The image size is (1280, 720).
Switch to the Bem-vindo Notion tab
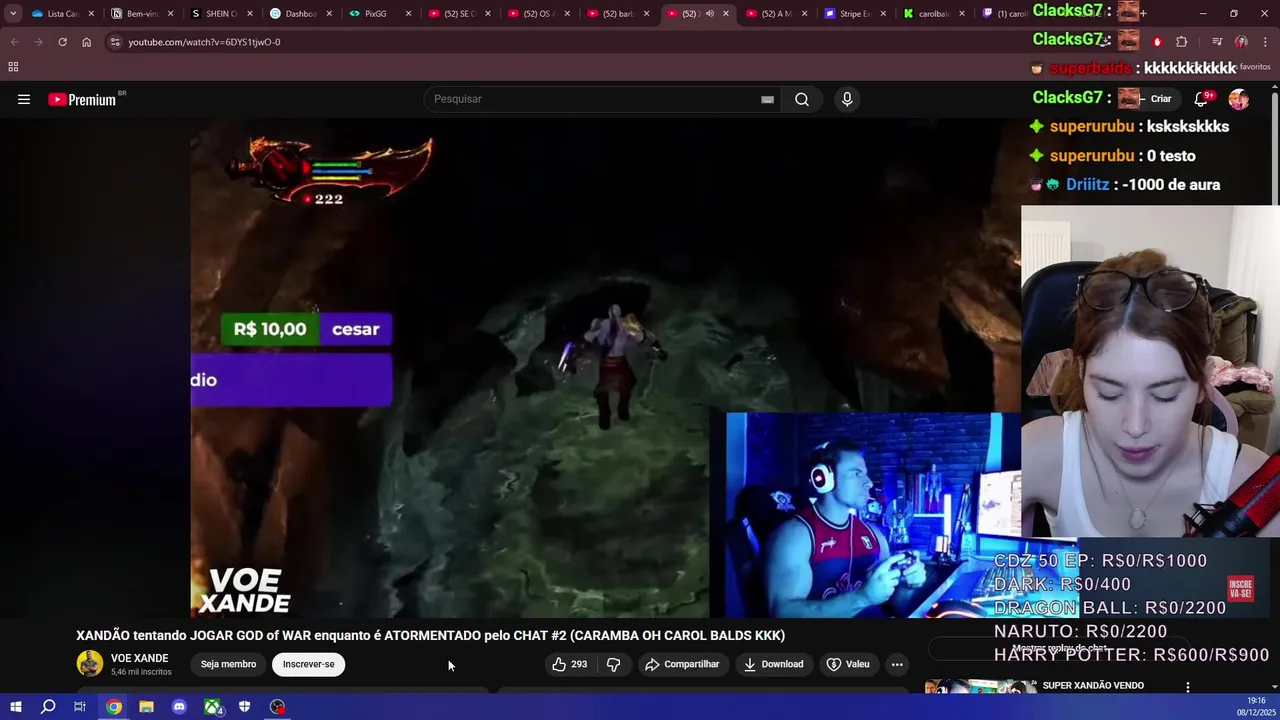[x=140, y=14]
